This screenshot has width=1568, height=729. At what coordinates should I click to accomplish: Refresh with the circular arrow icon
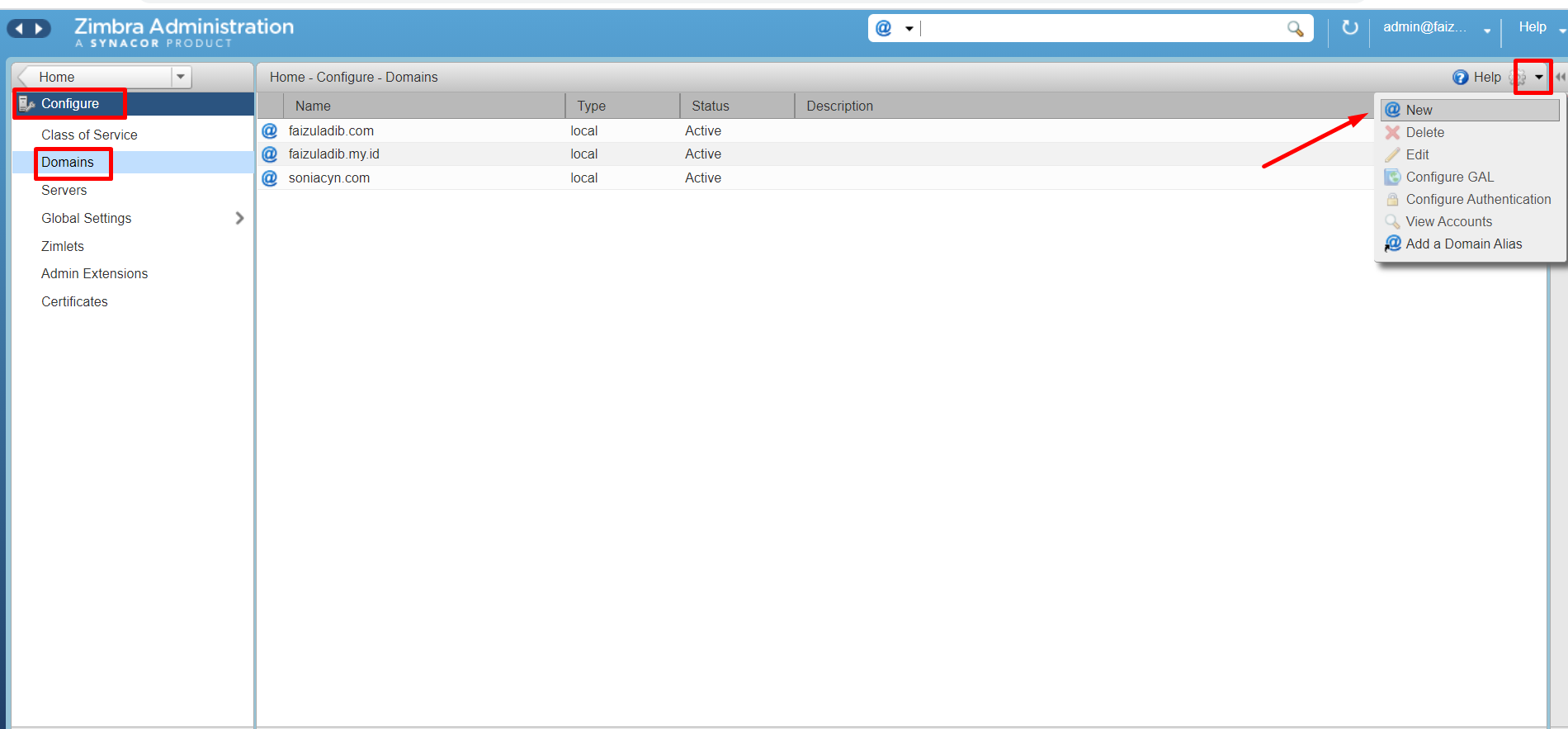(1350, 28)
